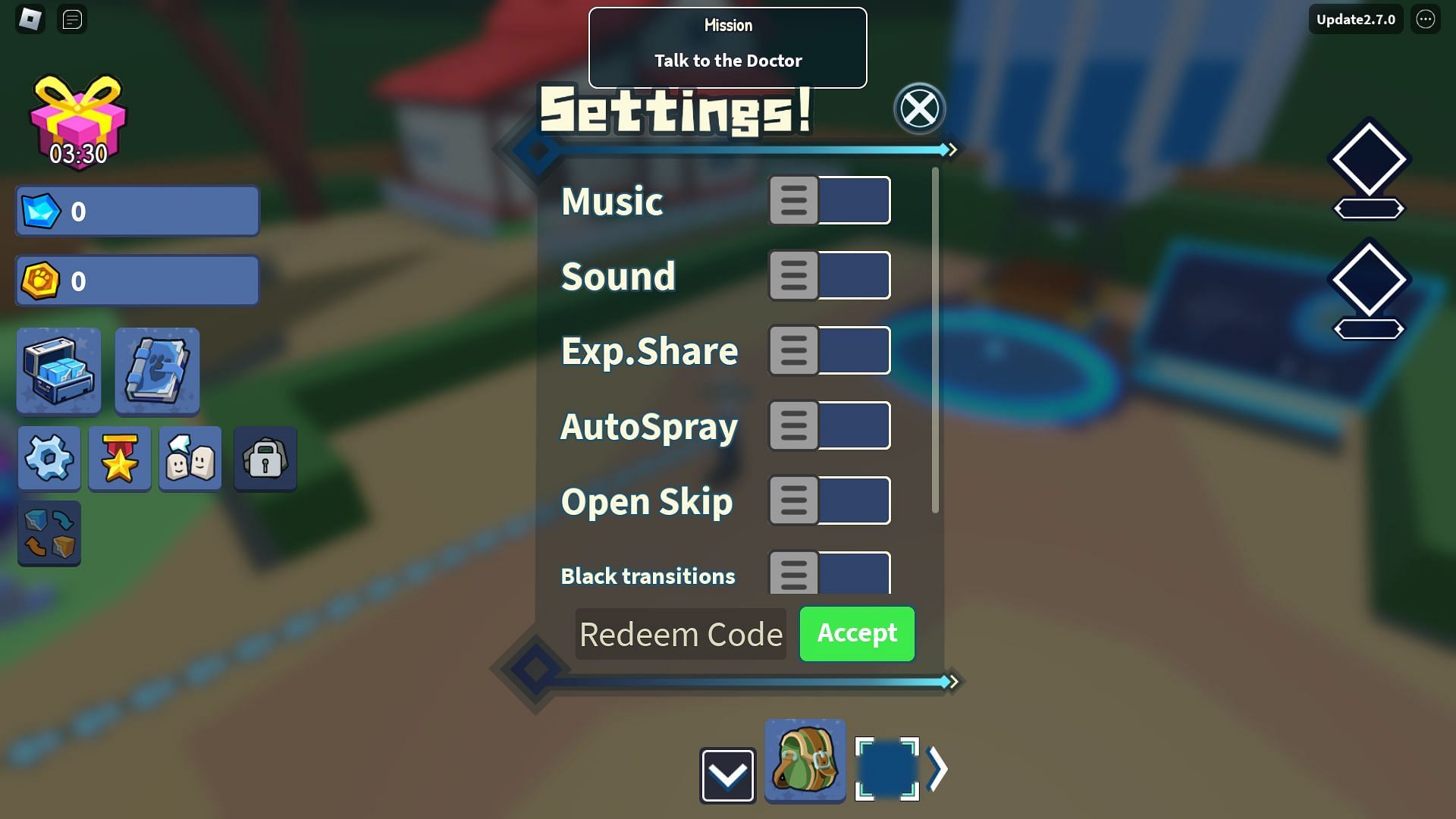Click the Music volume slider control
The height and width of the screenshot is (819, 1456).
point(829,200)
